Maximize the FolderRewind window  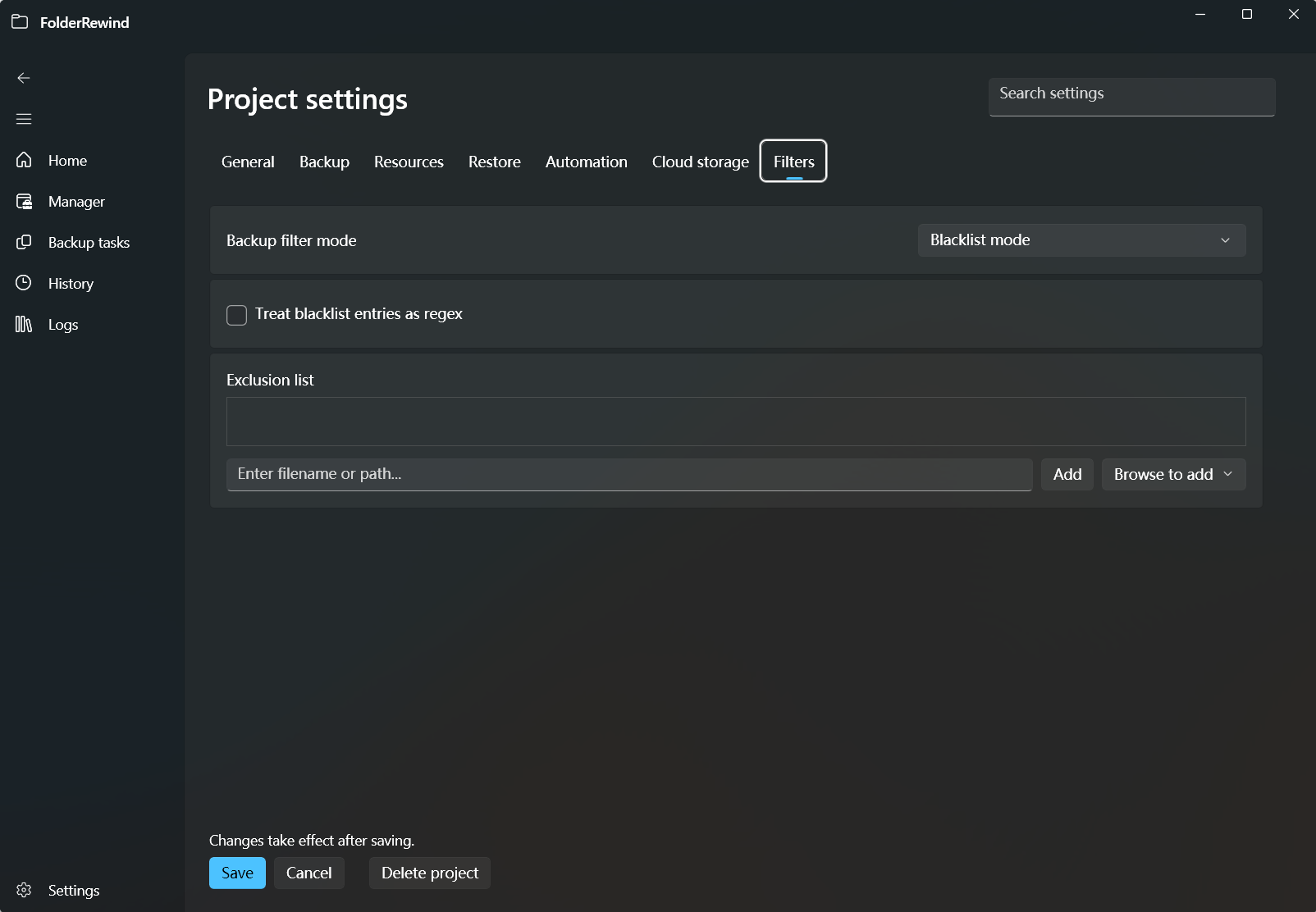pos(1247,14)
